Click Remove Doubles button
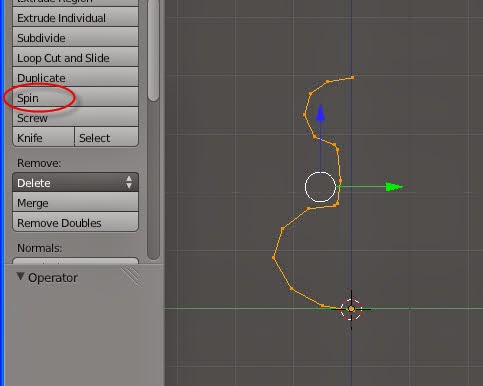 (x=75, y=222)
